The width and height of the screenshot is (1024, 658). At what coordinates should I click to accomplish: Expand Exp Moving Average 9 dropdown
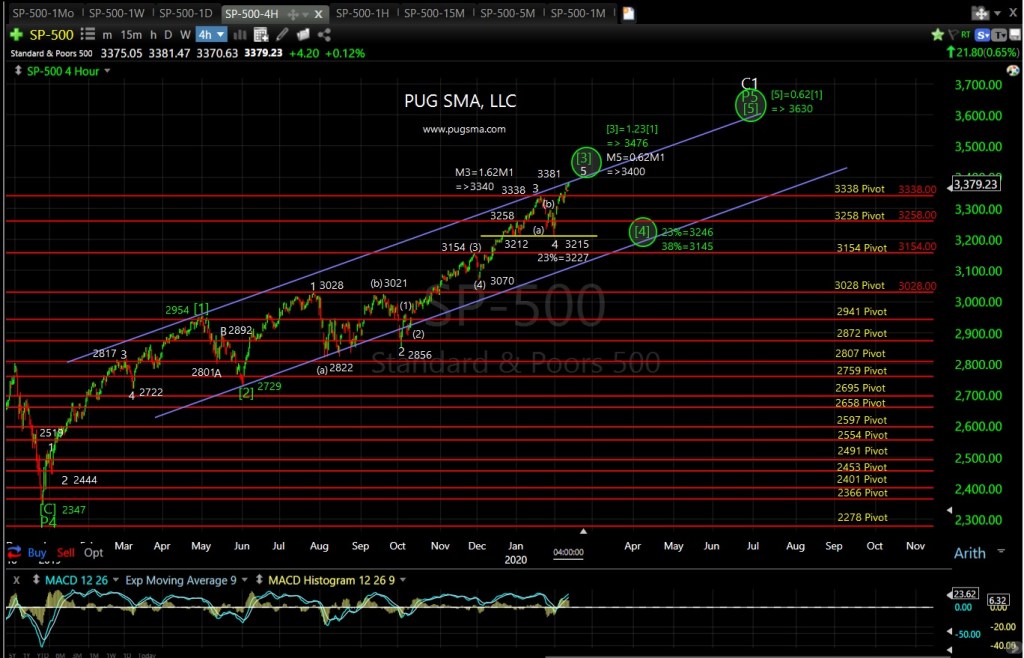click(244, 580)
